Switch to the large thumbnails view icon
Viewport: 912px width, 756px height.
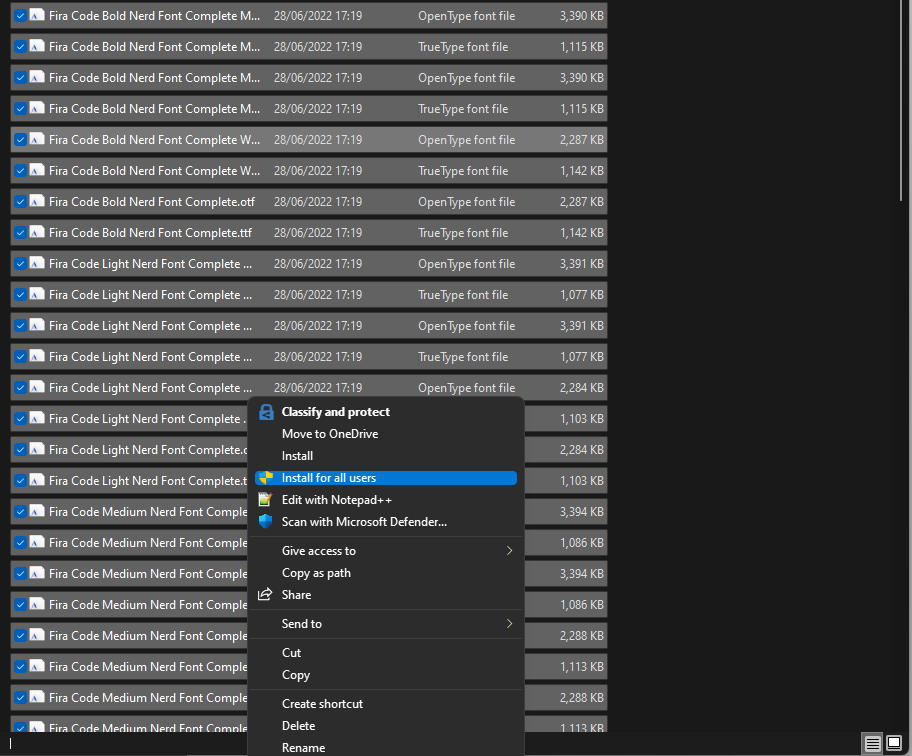[894, 743]
